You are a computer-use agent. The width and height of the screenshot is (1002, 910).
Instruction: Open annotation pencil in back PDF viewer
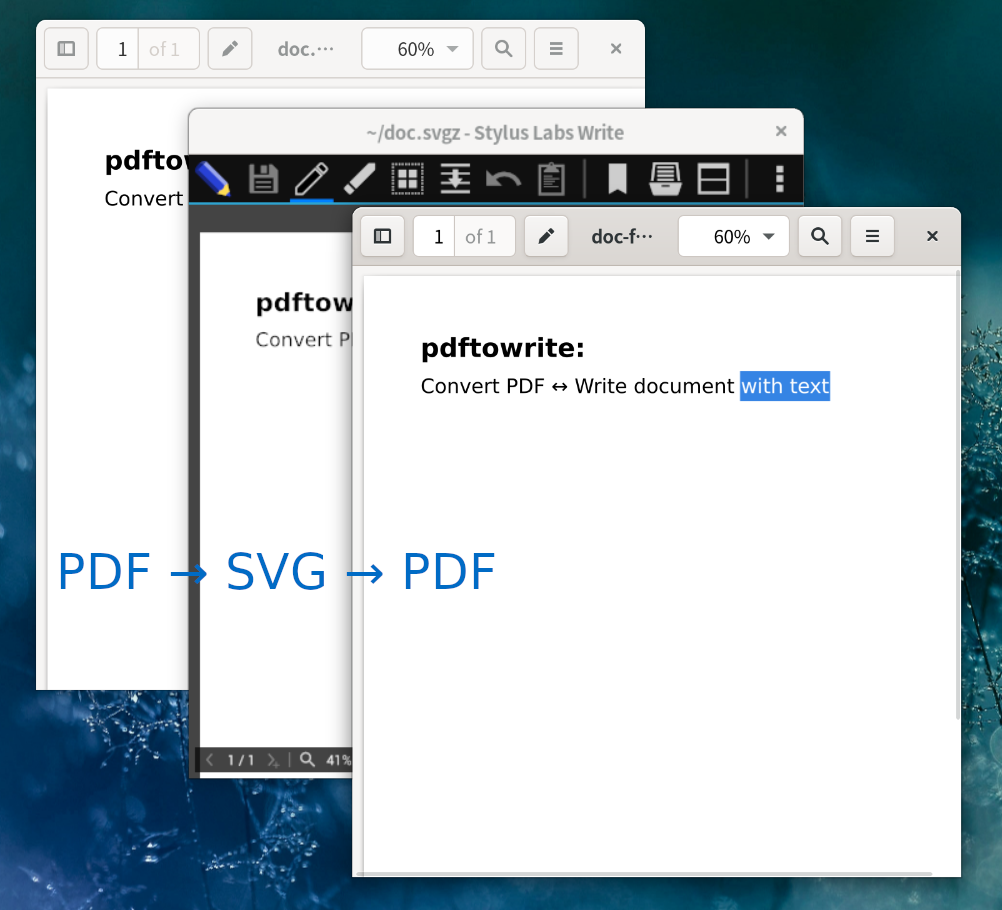click(x=230, y=49)
